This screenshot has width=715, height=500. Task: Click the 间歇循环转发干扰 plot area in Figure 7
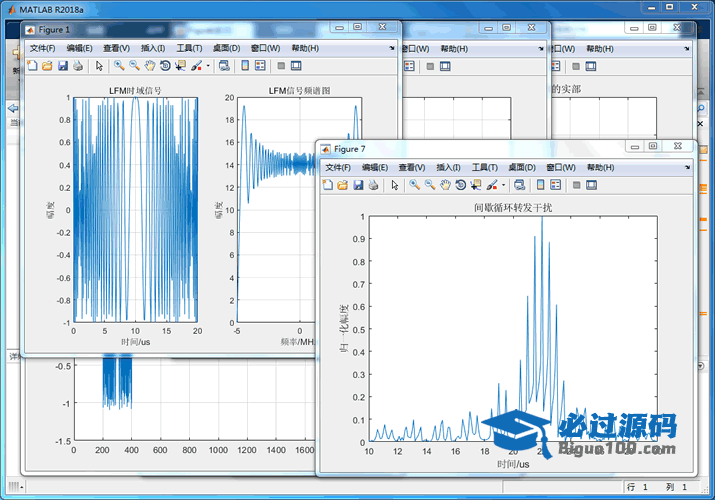513,329
